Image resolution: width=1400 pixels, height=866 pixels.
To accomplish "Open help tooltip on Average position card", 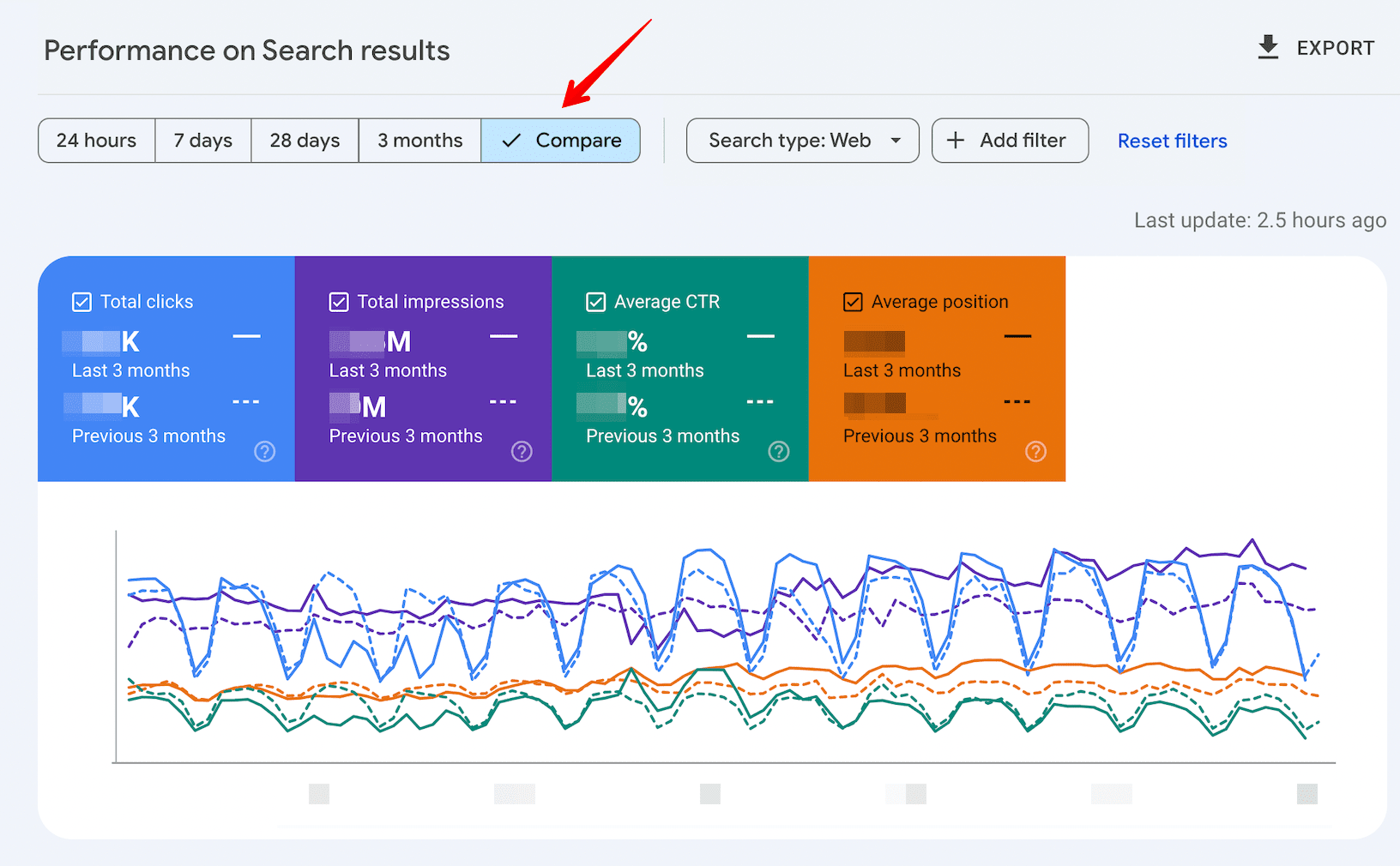I will pyautogui.click(x=1035, y=451).
